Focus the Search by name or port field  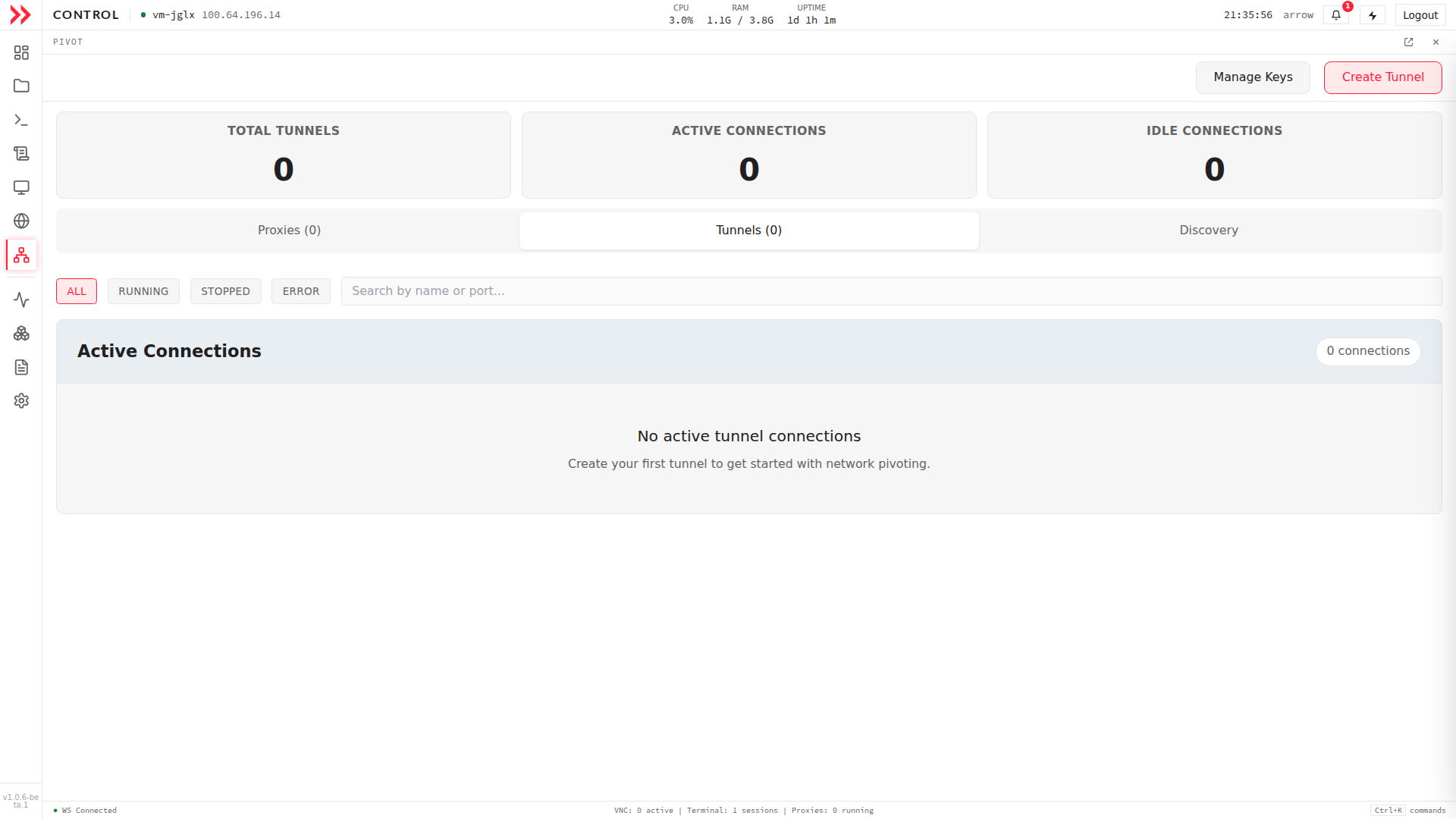point(891,291)
